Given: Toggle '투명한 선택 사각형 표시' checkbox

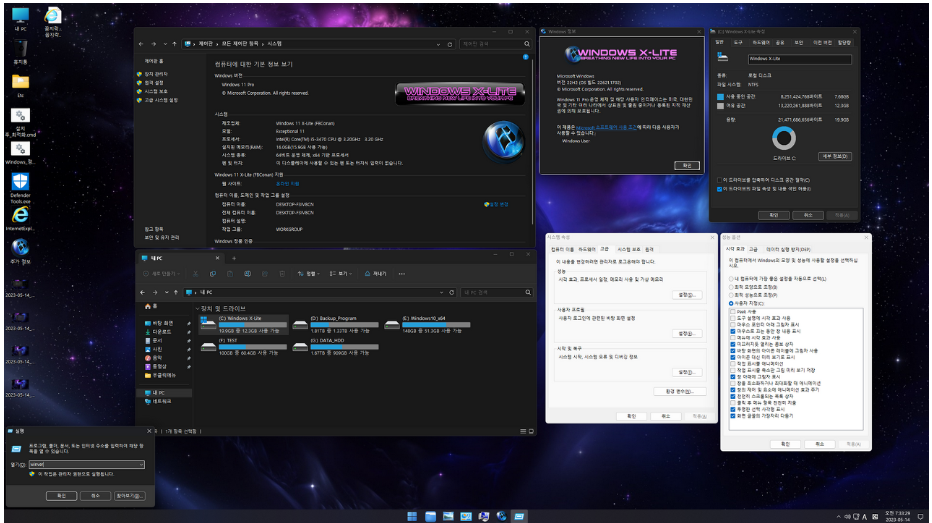Looking at the screenshot, I should (733, 409).
